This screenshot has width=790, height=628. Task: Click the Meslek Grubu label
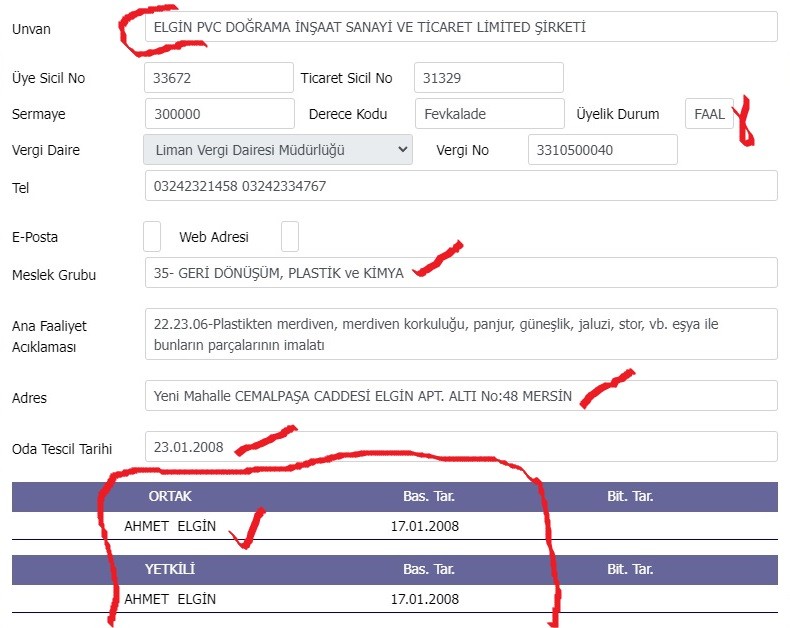pos(54,275)
